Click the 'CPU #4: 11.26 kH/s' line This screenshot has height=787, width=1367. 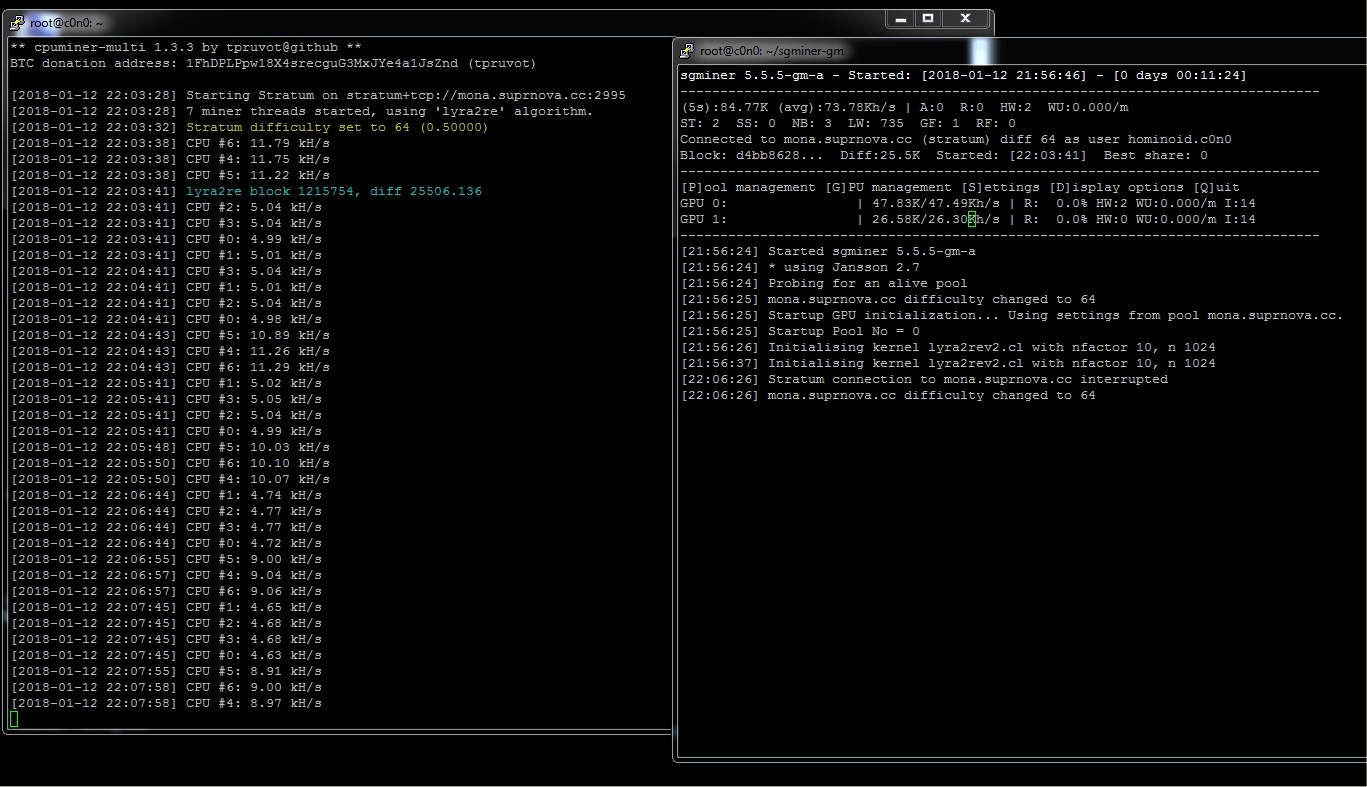[170, 351]
